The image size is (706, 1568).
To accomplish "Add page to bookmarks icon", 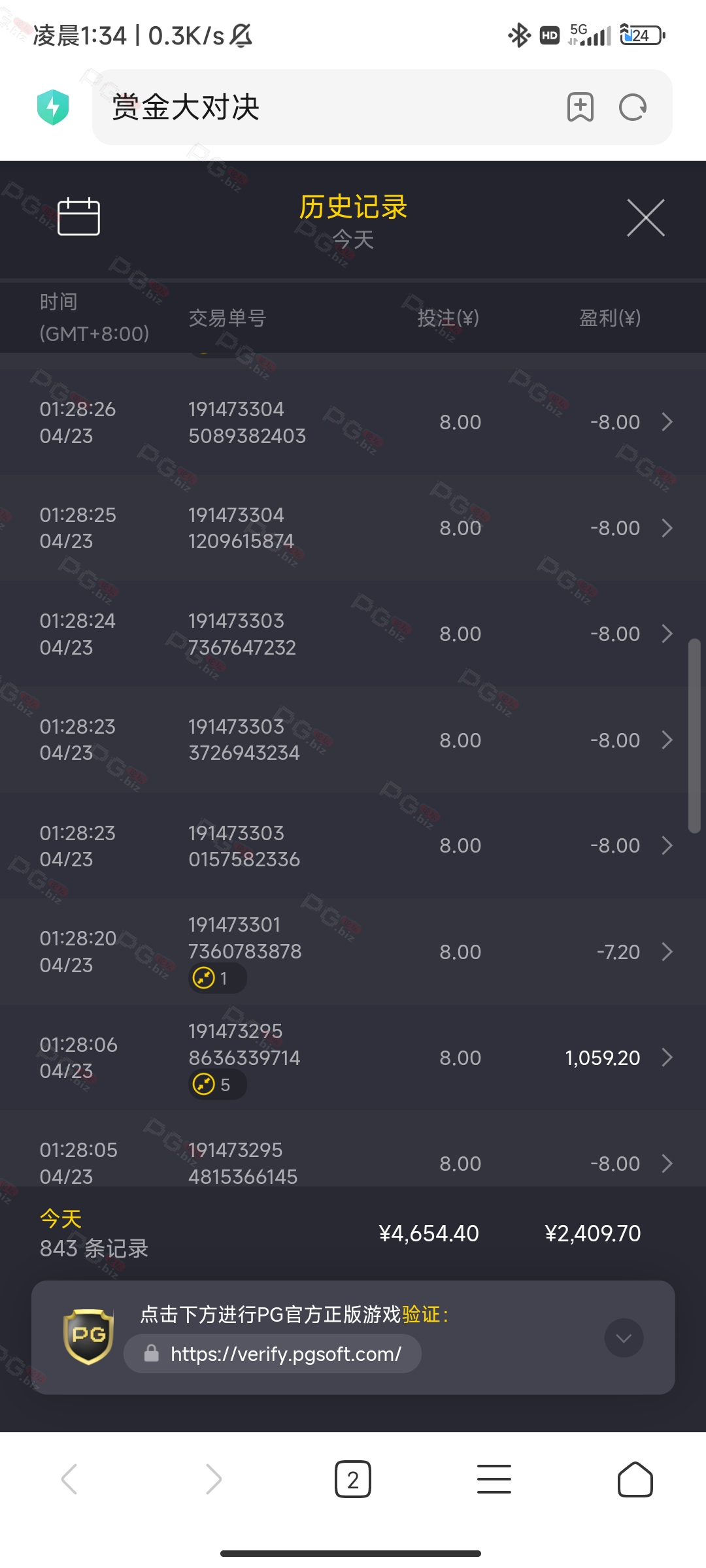I will [580, 107].
